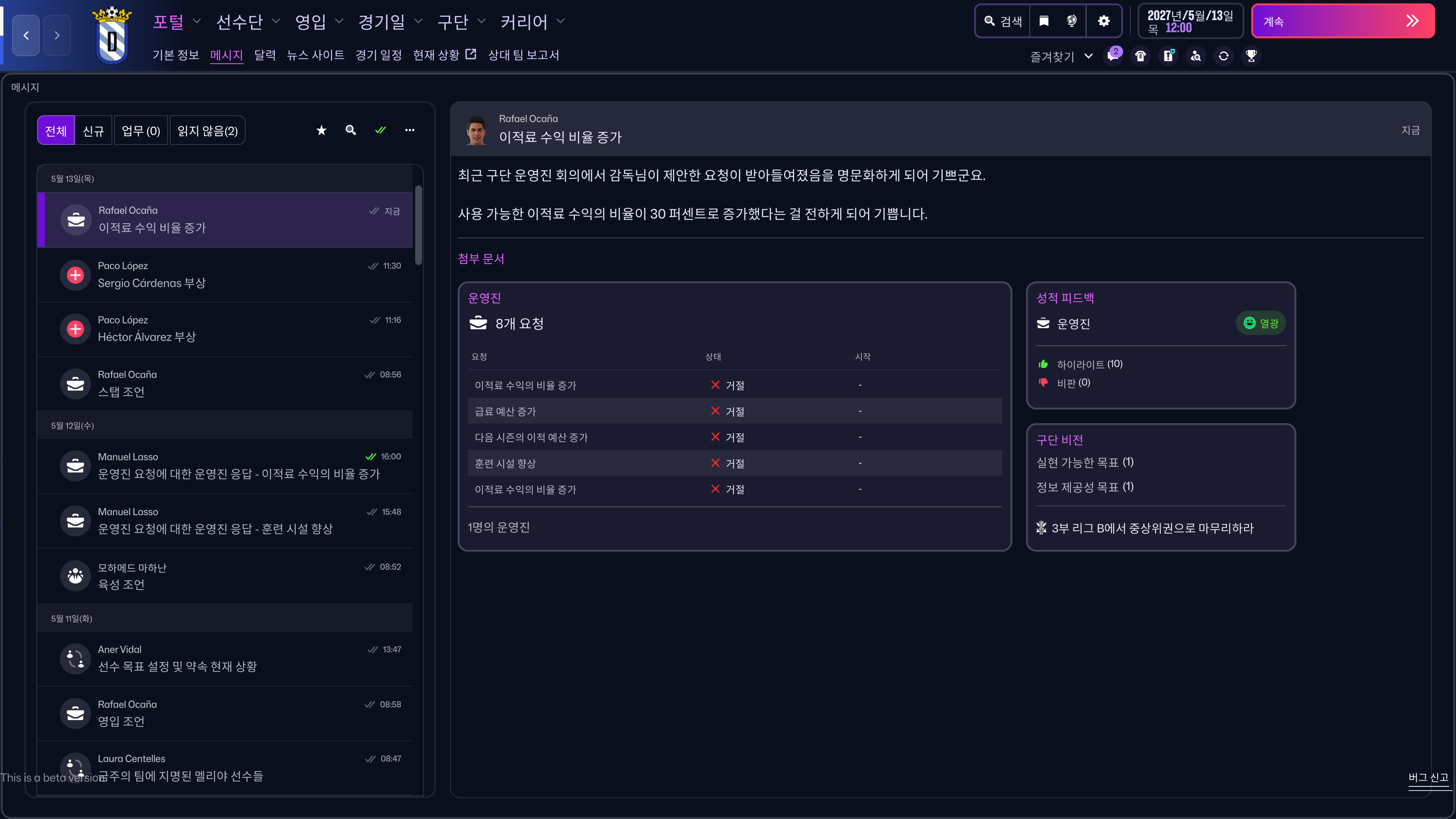Select the 신규 message filter
Image resolution: width=1456 pixels, height=819 pixels.
[93, 131]
